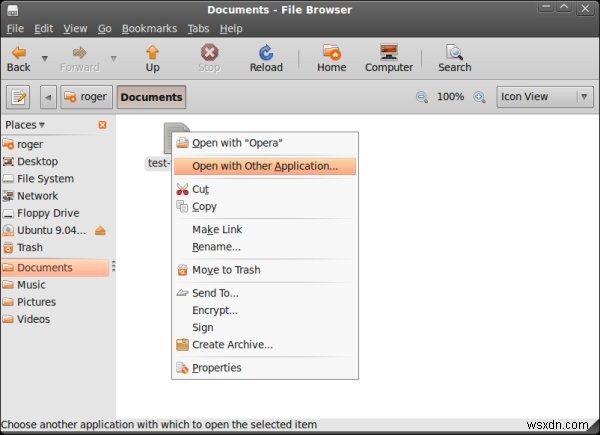Open the Tabs menu
600x435 pixels.
click(x=198, y=29)
